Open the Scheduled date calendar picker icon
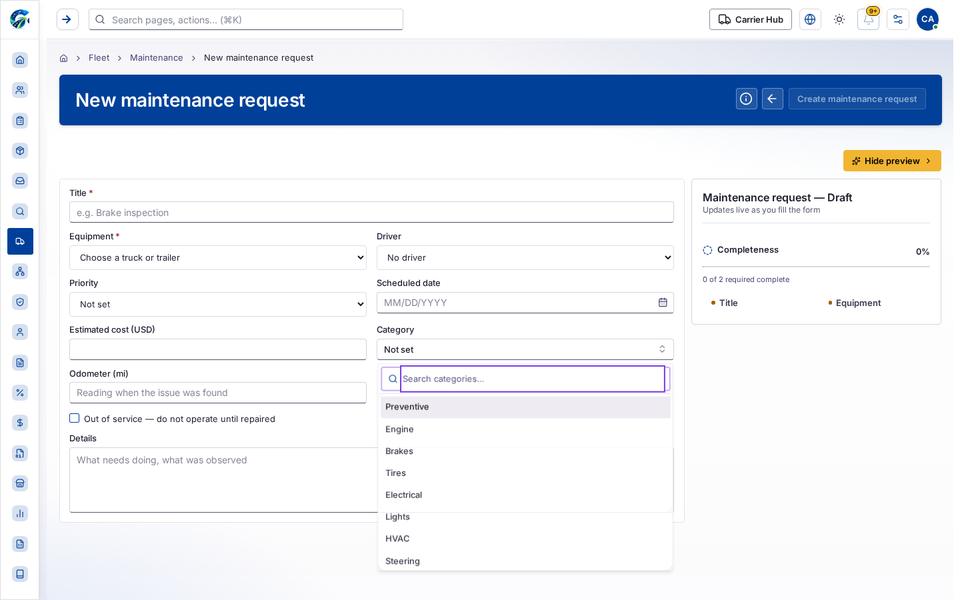 (662, 302)
